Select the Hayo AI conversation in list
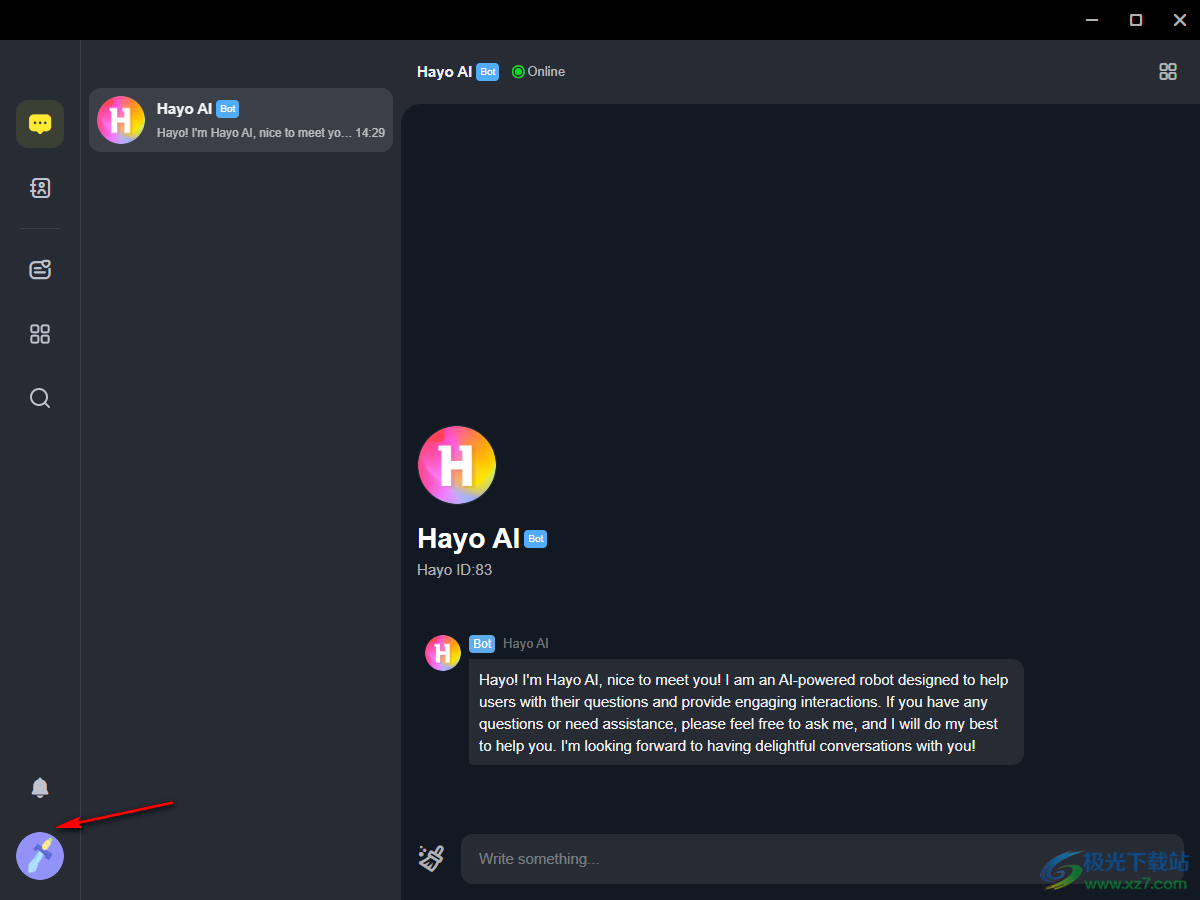 (x=241, y=120)
